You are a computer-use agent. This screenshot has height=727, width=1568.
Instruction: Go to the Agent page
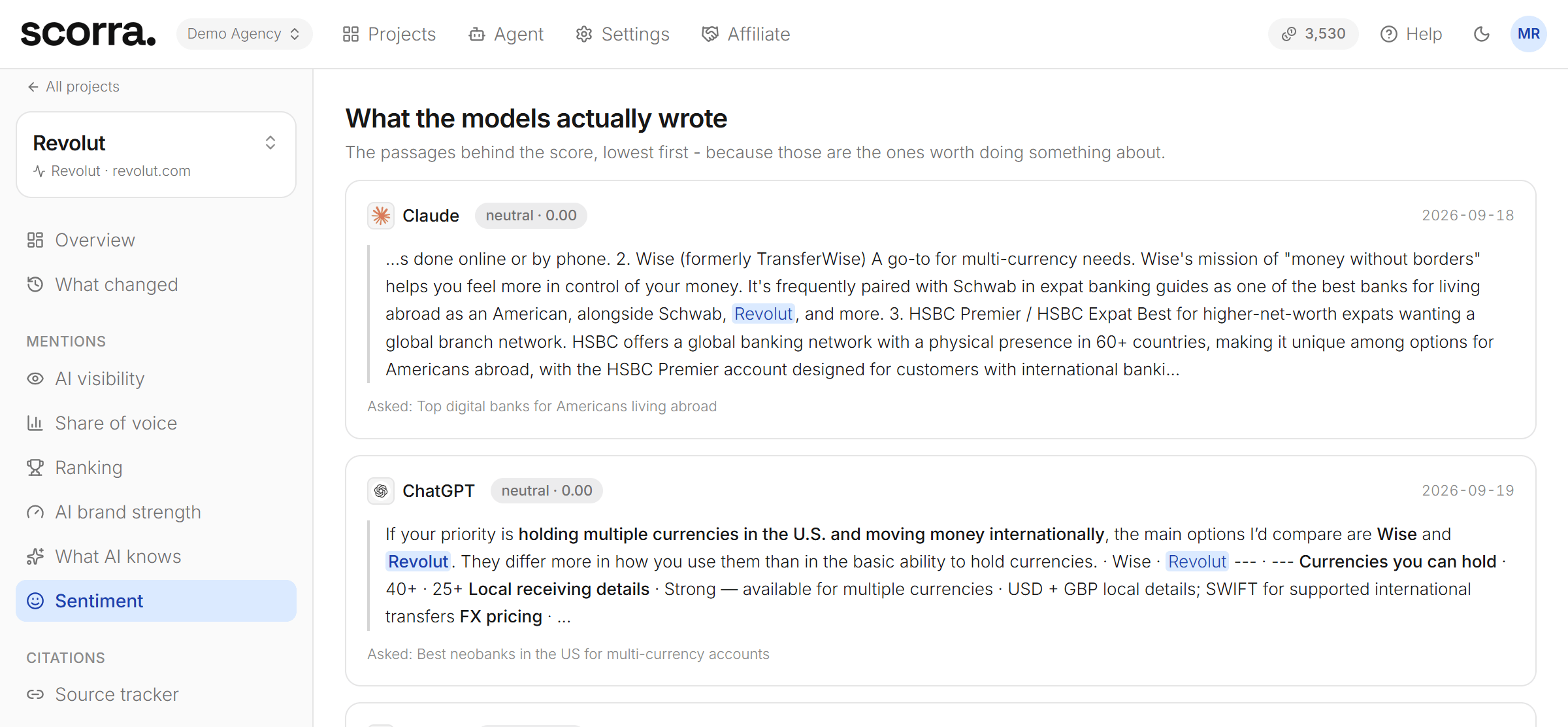[x=506, y=34]
